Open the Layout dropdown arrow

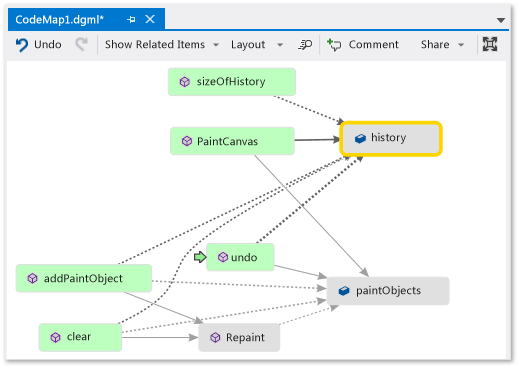(x=280, y=45)
